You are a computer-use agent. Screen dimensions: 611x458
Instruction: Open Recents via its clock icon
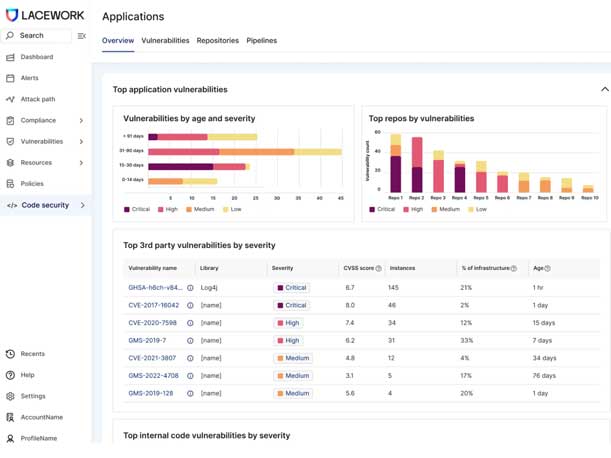click(11, 354)
